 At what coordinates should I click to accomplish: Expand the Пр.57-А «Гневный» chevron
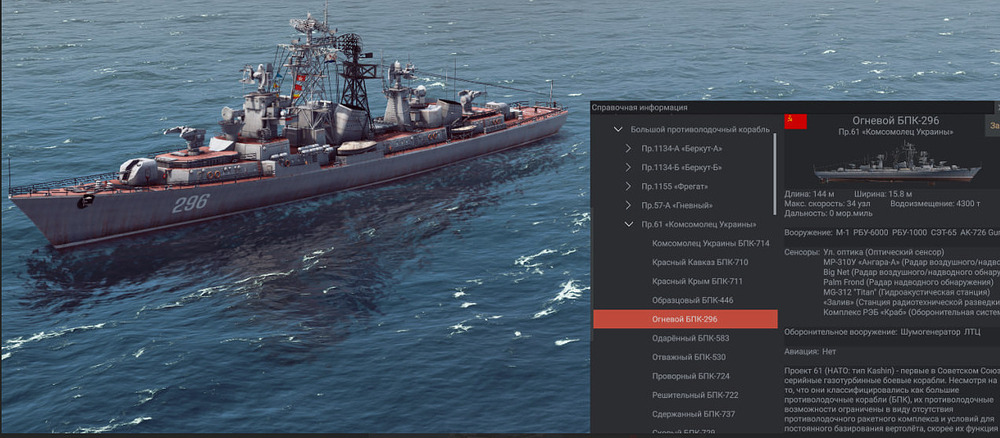(x=628, y=205)
